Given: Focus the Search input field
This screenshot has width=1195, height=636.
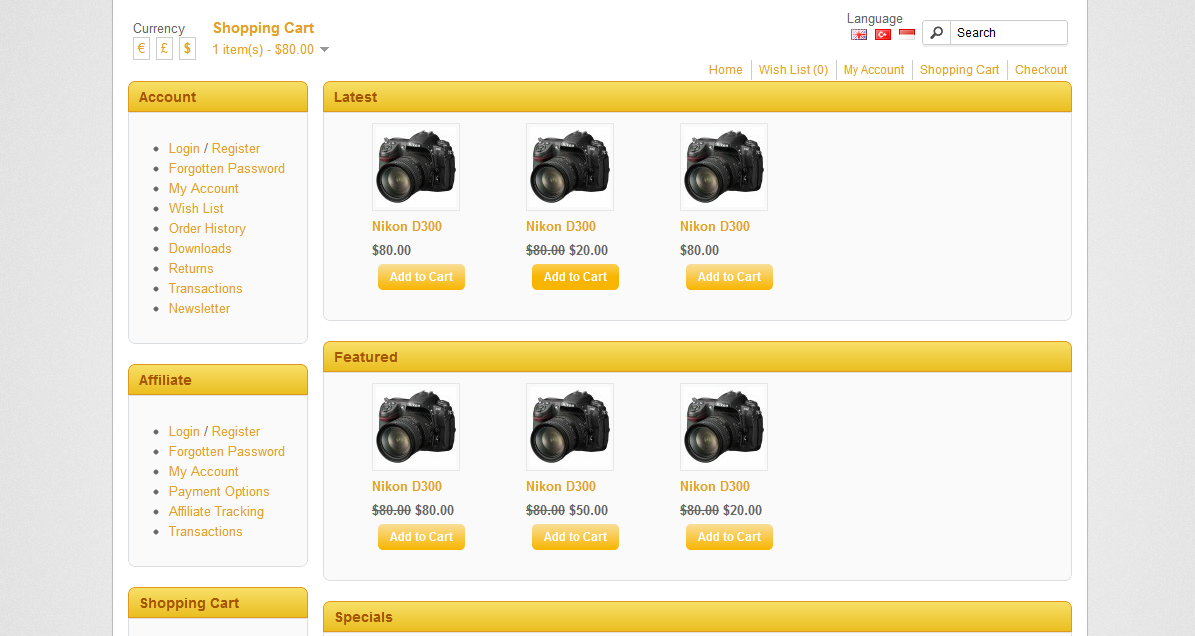Looking at the screenshot, I should [x=1008, y=33].
